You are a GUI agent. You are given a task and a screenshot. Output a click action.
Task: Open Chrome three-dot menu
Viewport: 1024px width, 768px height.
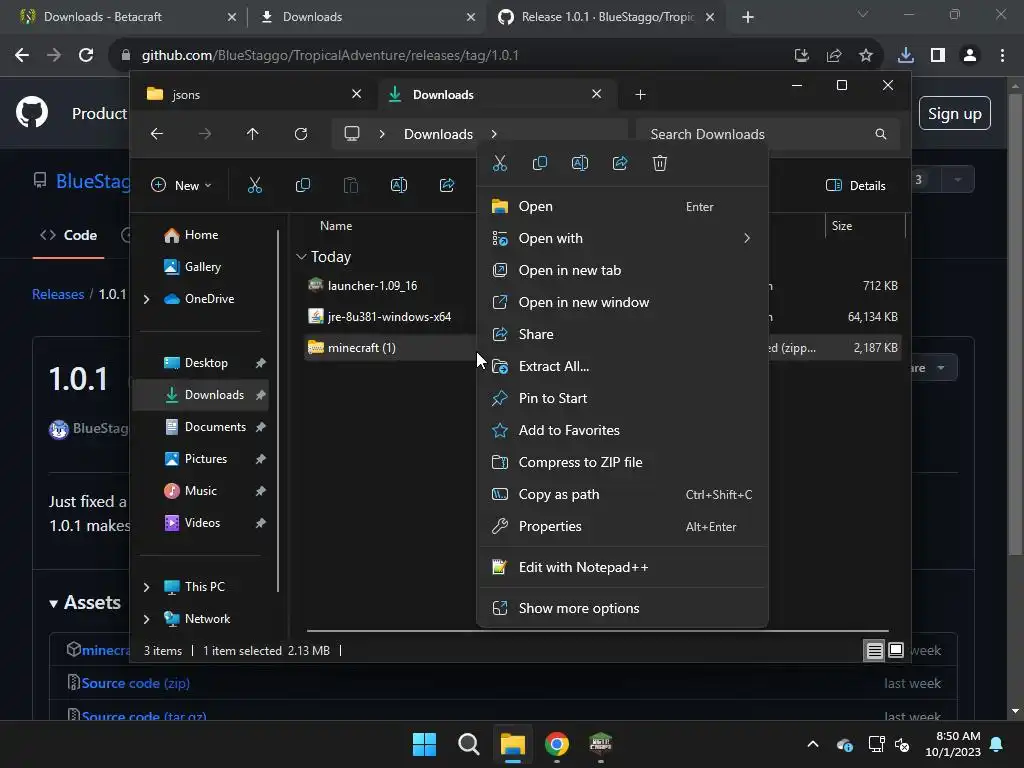(1002, 56)
